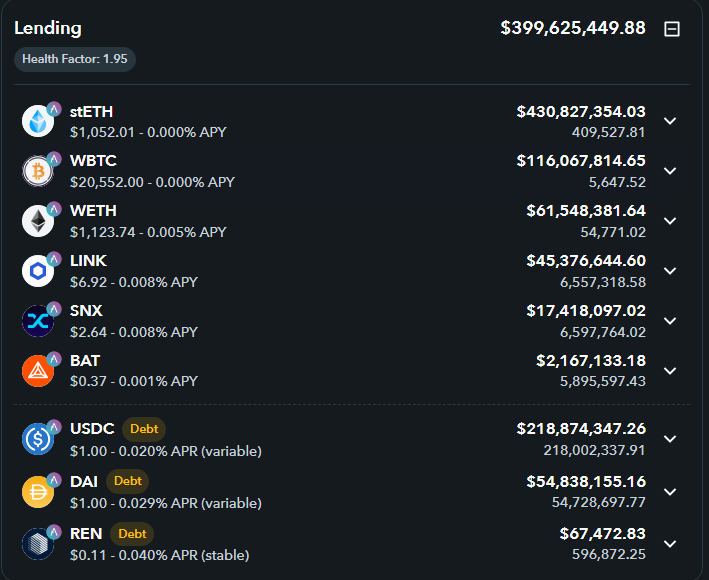Expand the WBTC row chevron
The height and width of the screenshot is (580, 709).
pos(670,171)
